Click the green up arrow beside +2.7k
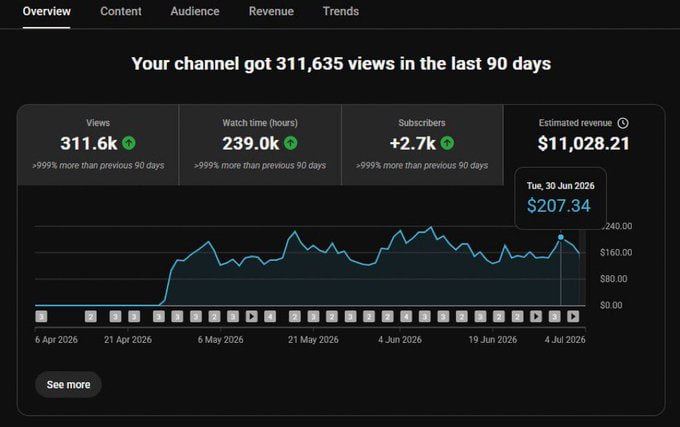680x427 pixels. (447, 143)
